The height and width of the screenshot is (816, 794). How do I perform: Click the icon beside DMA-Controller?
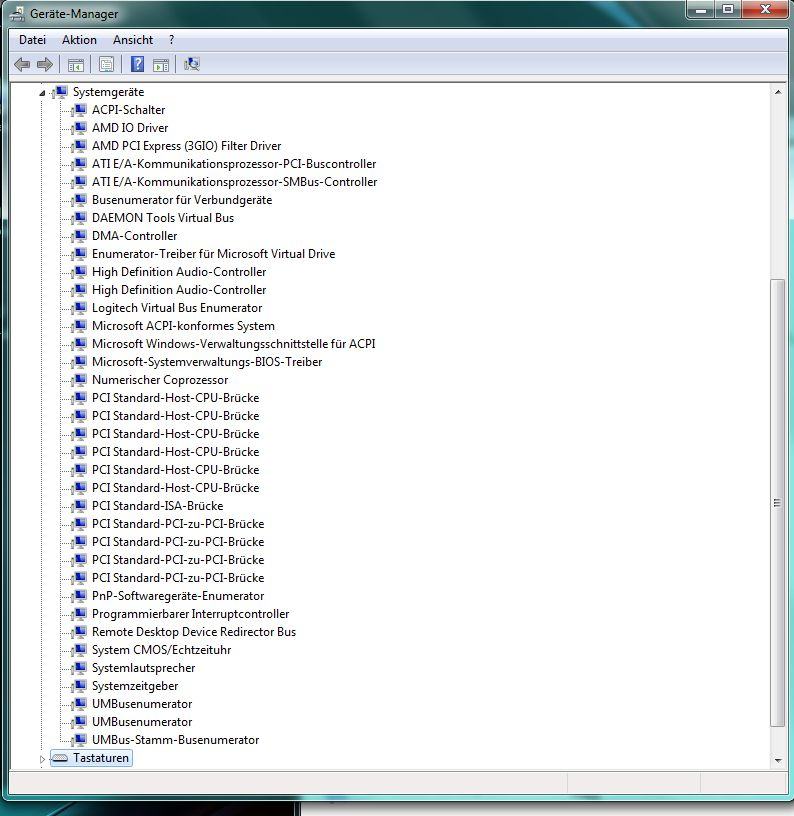pos(79,236)
